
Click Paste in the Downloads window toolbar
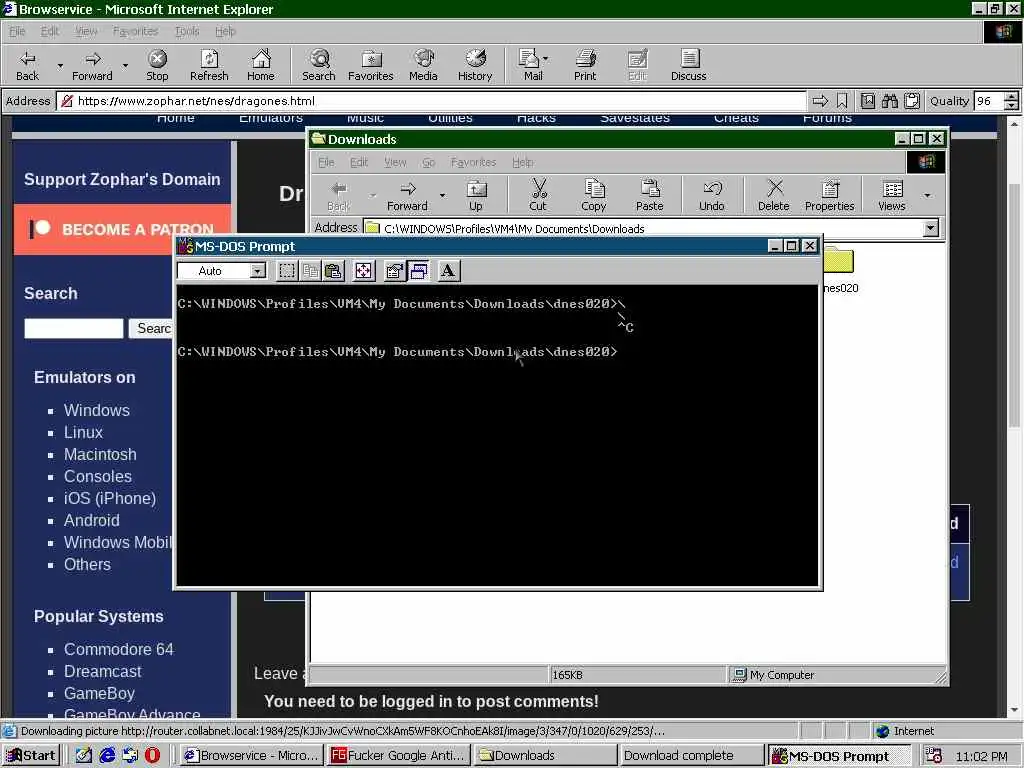pyautogui.click(x=649, y=196)
